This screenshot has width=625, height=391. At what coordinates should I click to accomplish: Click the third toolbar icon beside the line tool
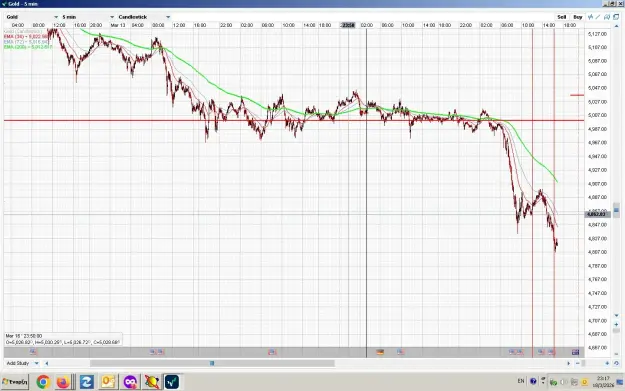607,17
